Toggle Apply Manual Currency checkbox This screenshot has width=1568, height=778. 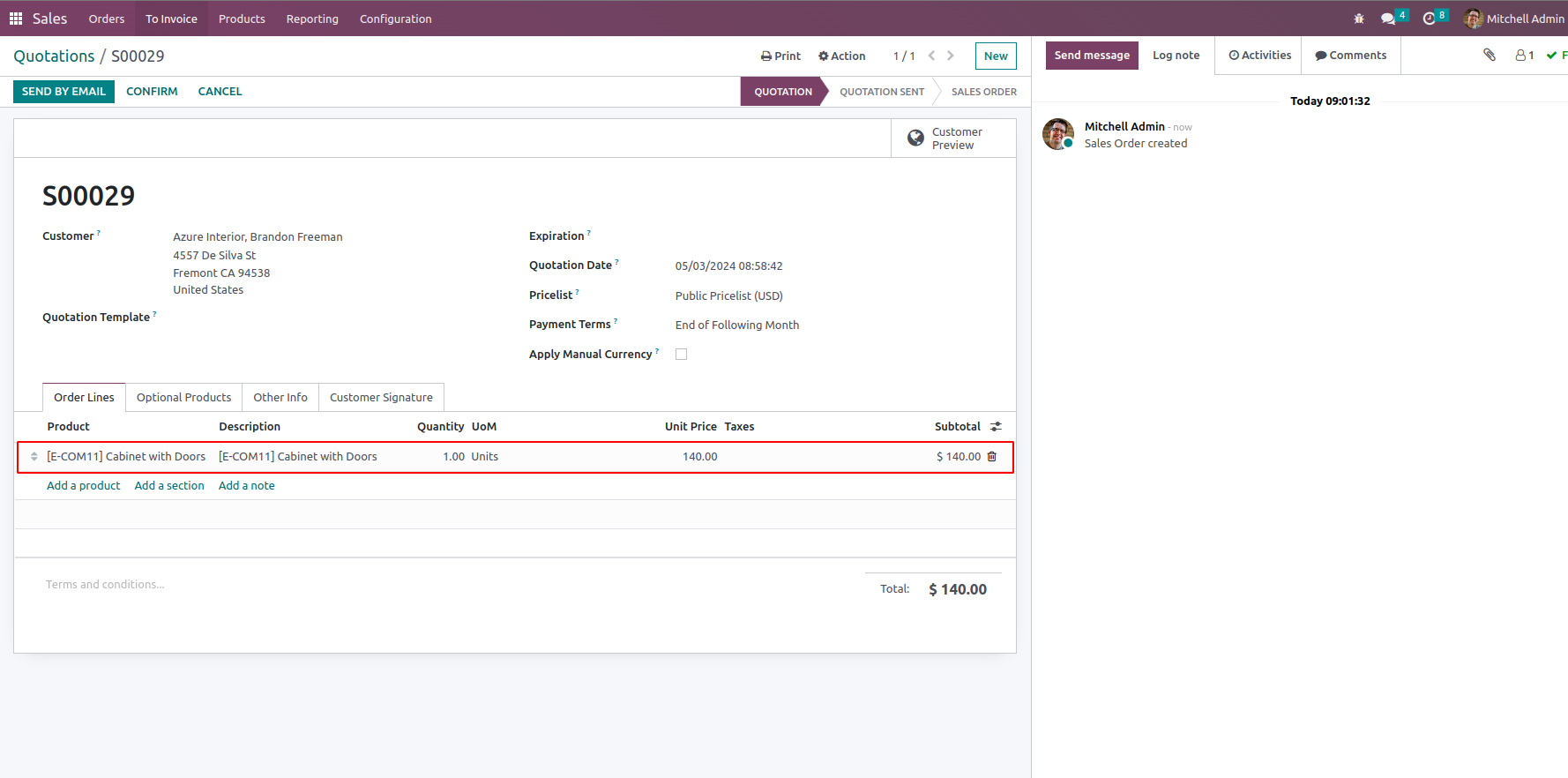(x=681, y=355)
